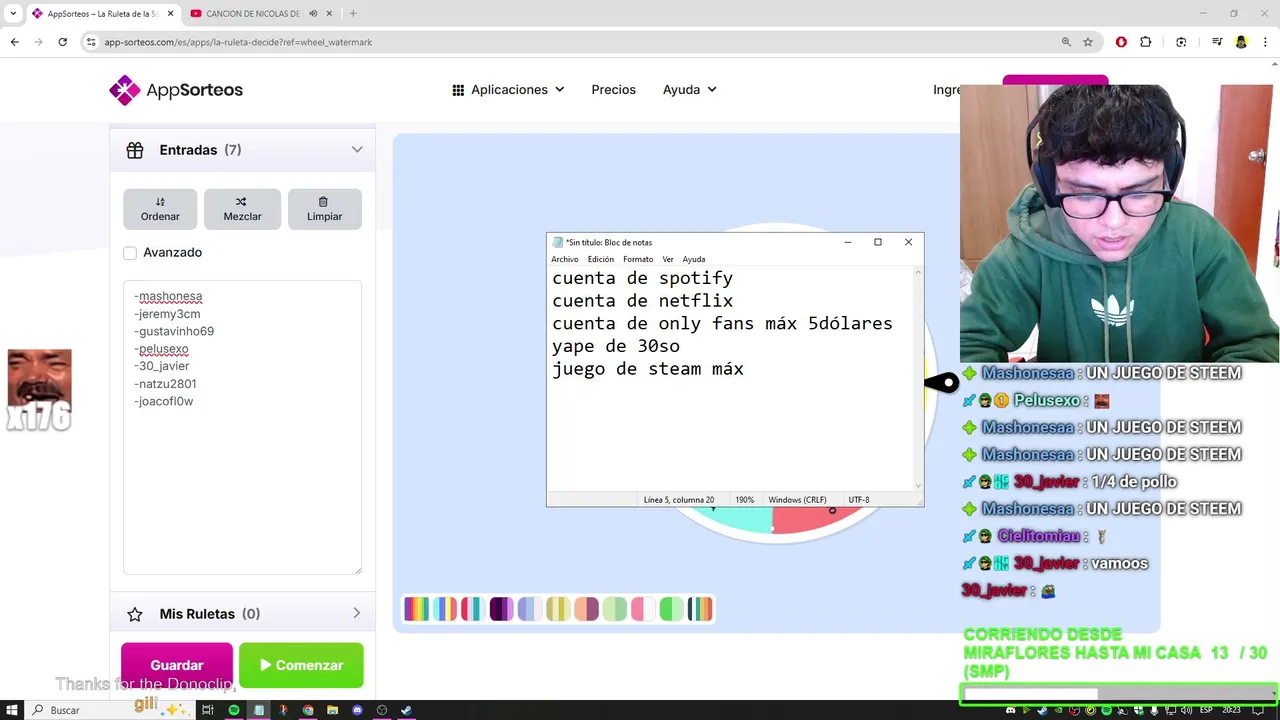Open Spotify from the taskbar
Screen dimensions: 1280x720
(x=234, y=710)
